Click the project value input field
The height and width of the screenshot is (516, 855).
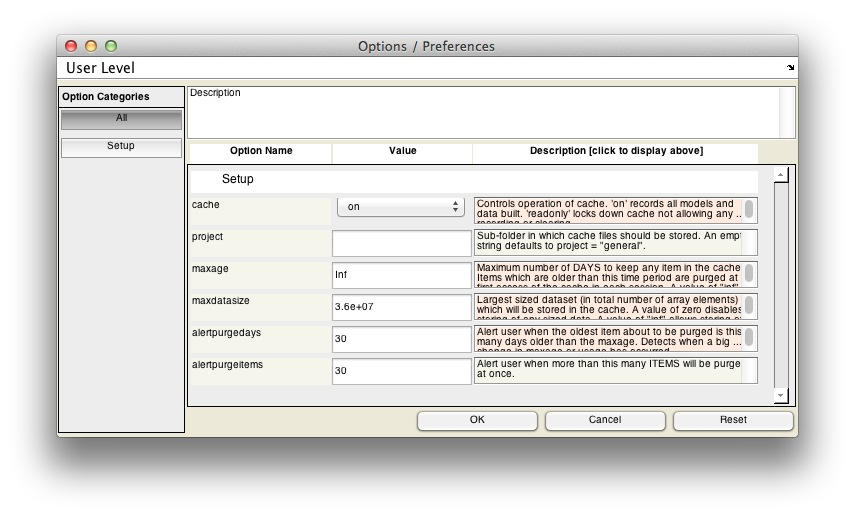pos(401,243)
